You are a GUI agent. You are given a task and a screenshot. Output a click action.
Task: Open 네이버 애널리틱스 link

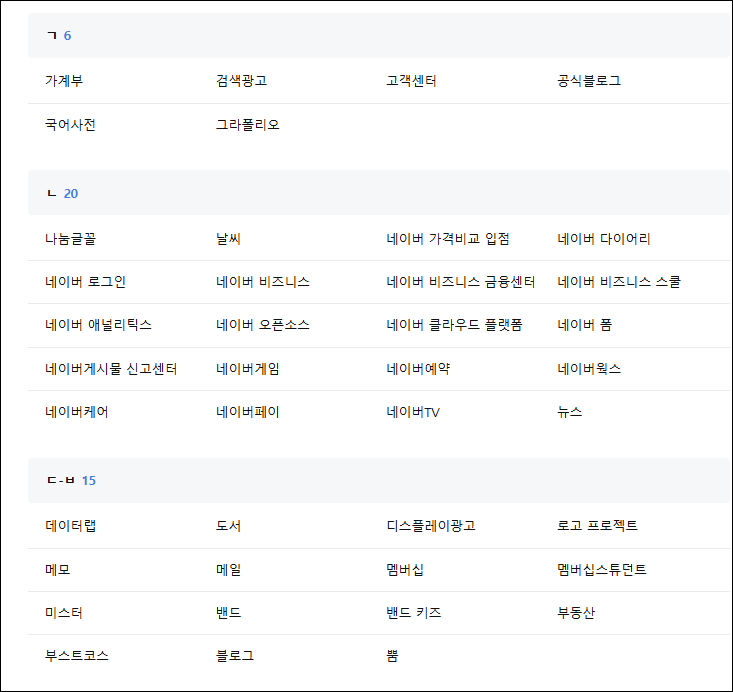98,325
